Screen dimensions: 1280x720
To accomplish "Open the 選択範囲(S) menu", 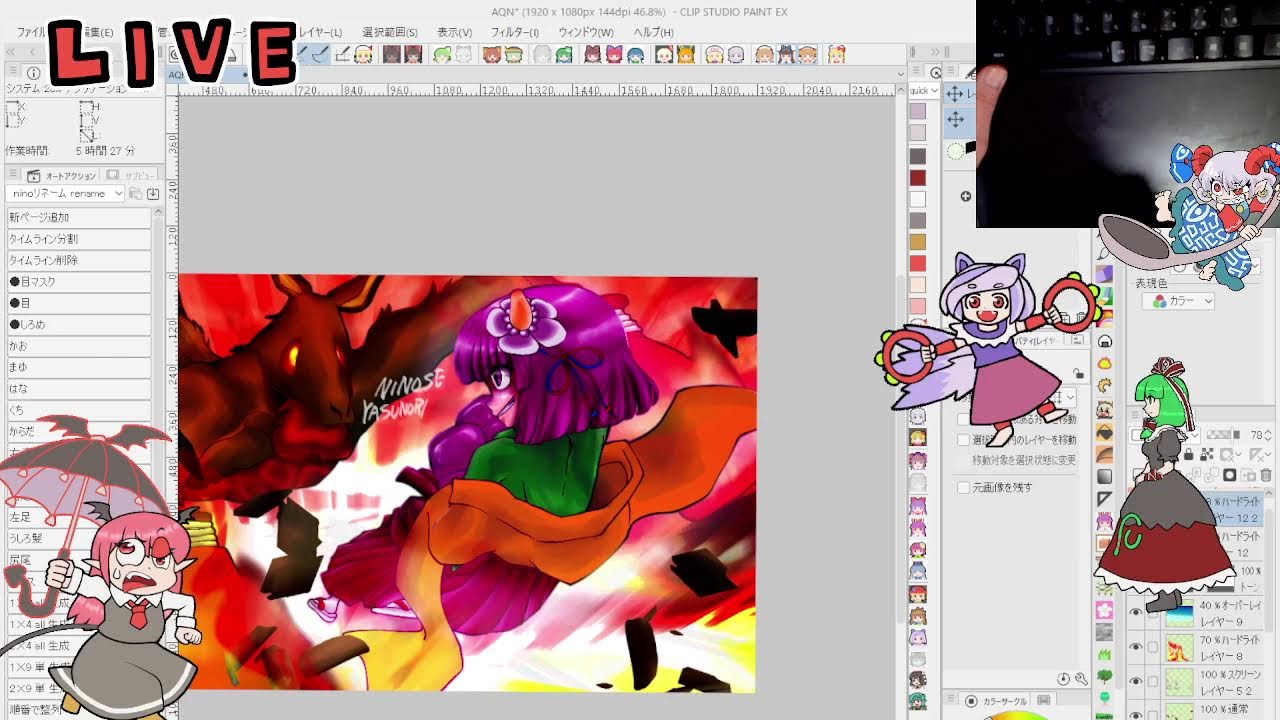I will point(390,32).
